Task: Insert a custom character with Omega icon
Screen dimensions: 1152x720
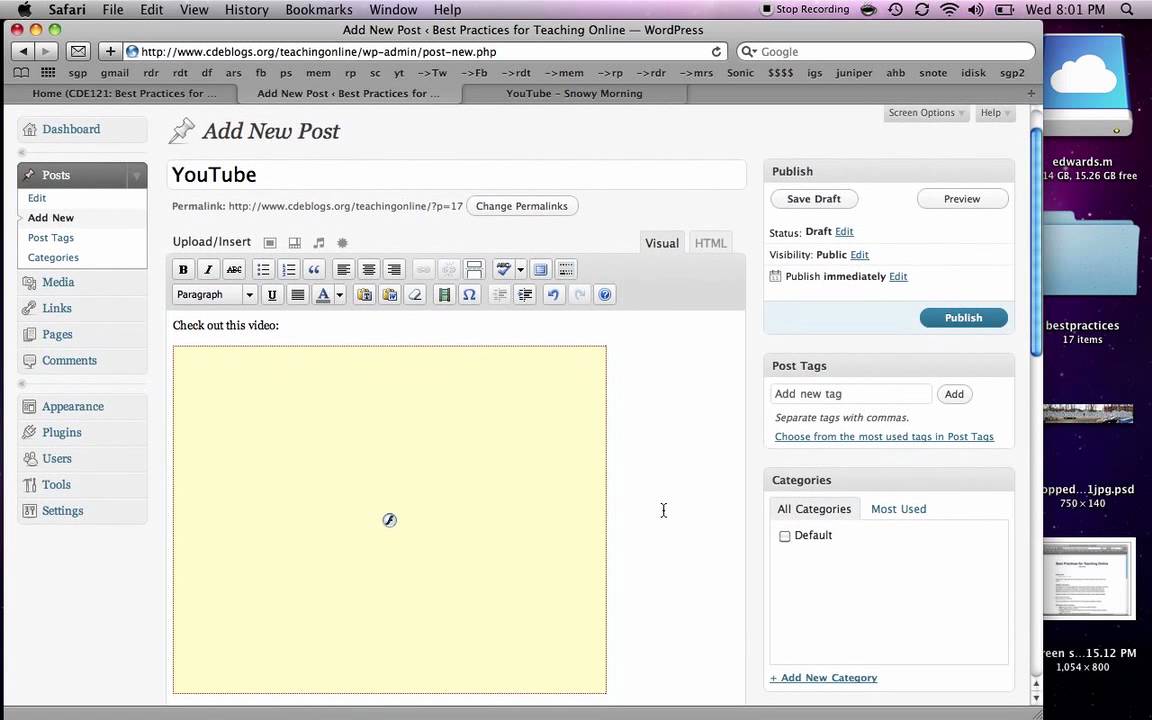Action: [469, 295]
